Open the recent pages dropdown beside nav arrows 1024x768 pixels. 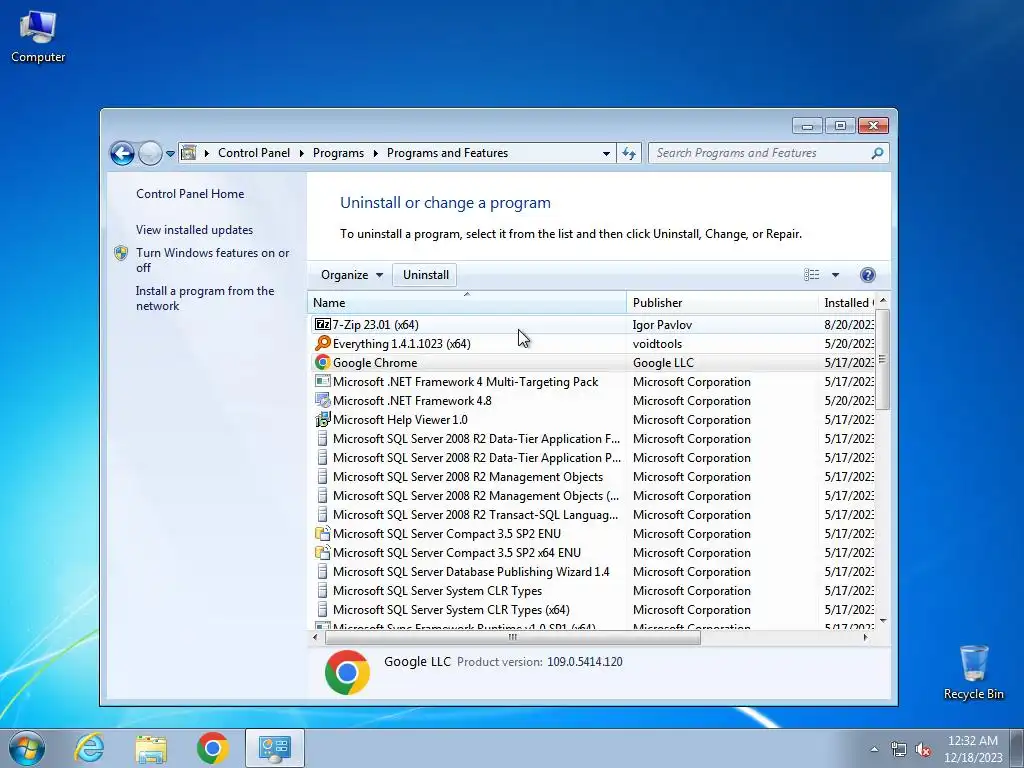(x=170, y=153)
